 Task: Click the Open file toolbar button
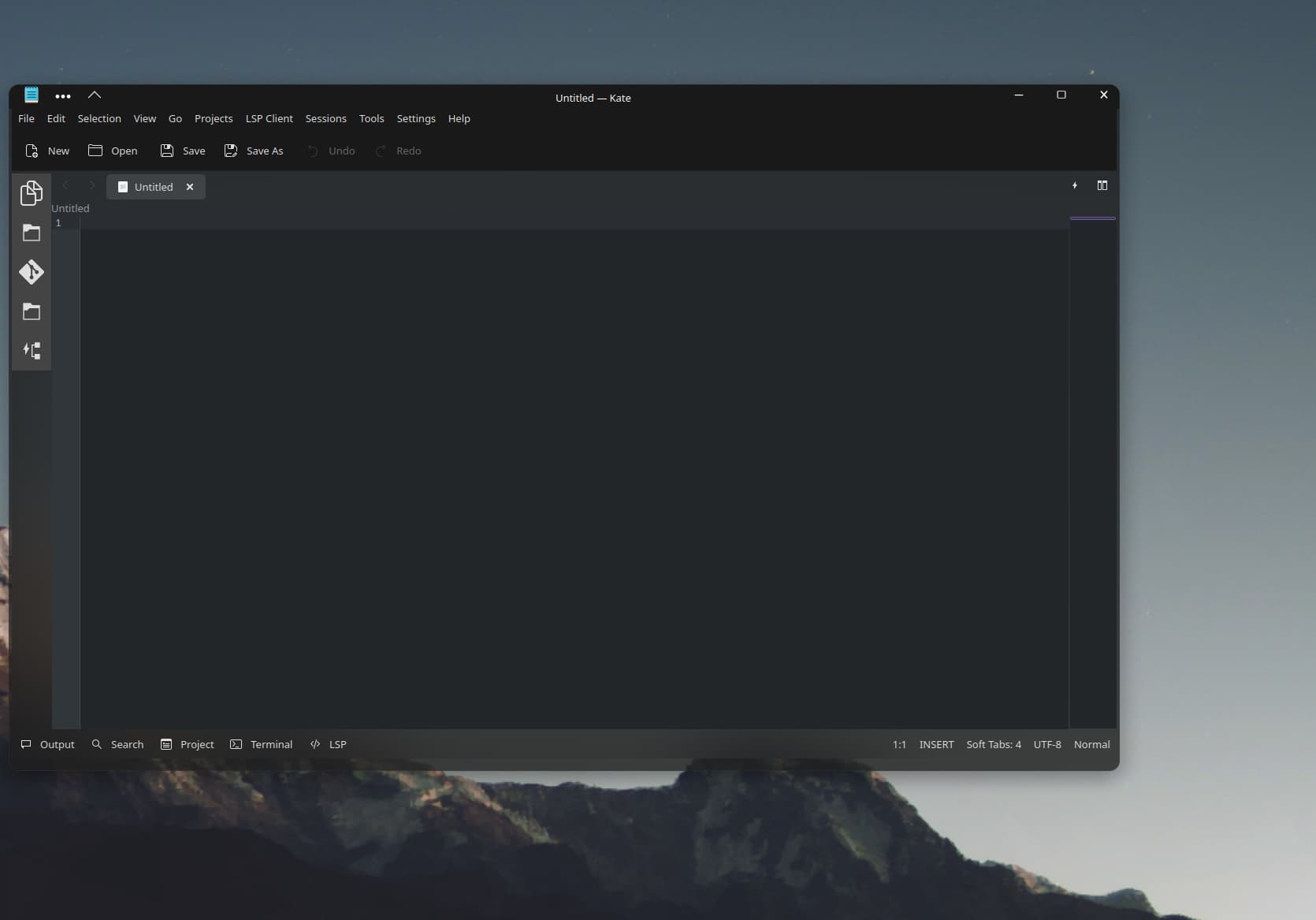pos(113,151)
